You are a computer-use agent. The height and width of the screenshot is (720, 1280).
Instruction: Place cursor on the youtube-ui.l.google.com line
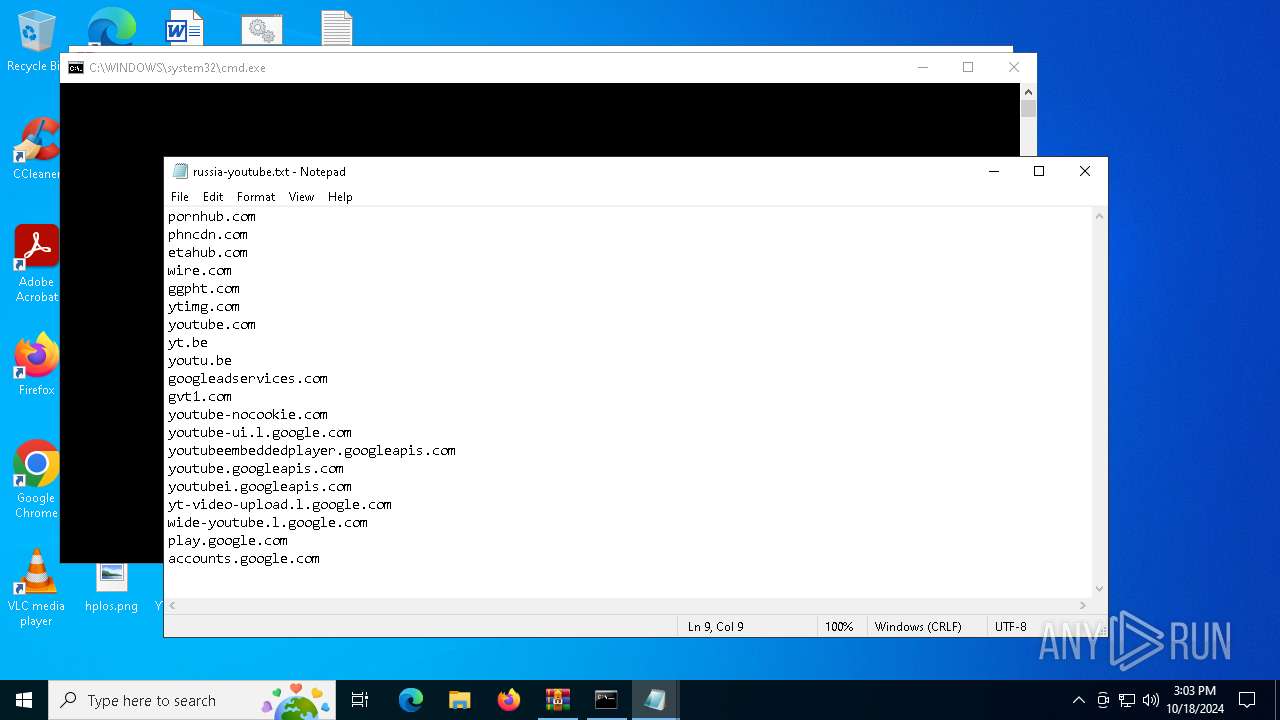[260, 432]
